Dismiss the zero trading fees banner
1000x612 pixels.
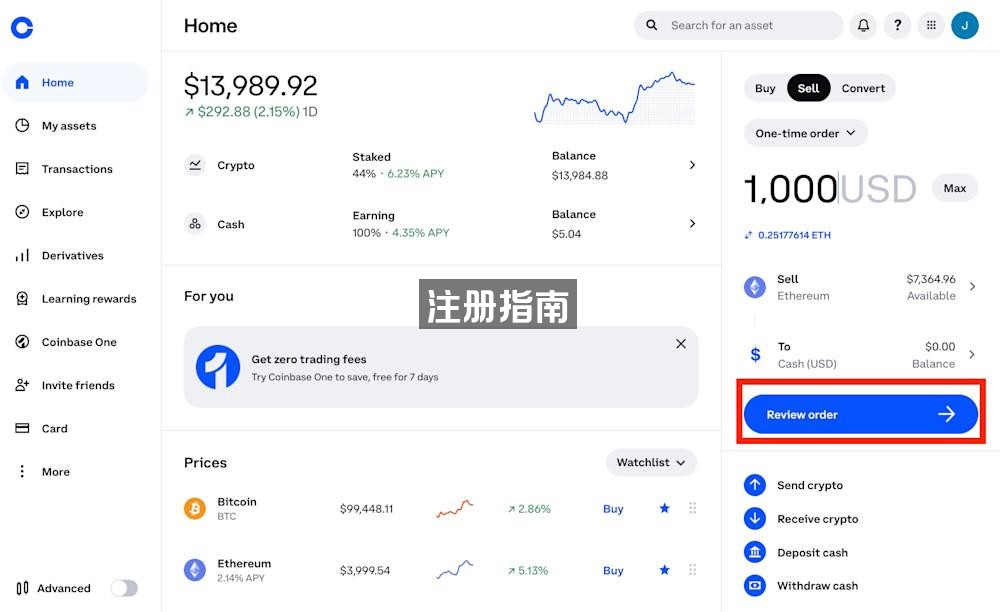(681, 344)
